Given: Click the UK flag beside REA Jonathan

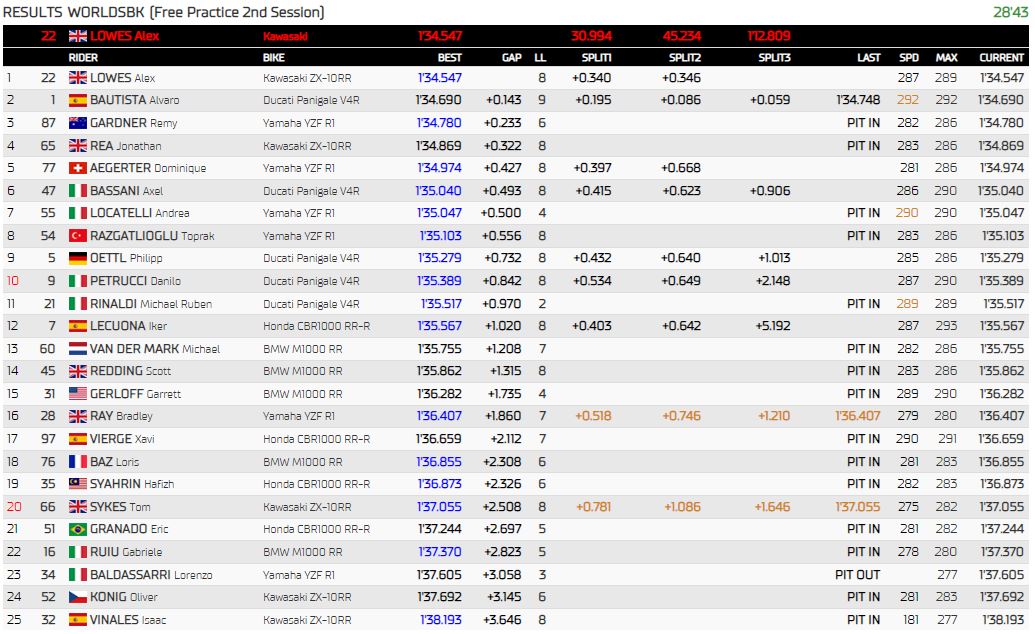Looking at the screenshot, I should (x=78, y=146).
